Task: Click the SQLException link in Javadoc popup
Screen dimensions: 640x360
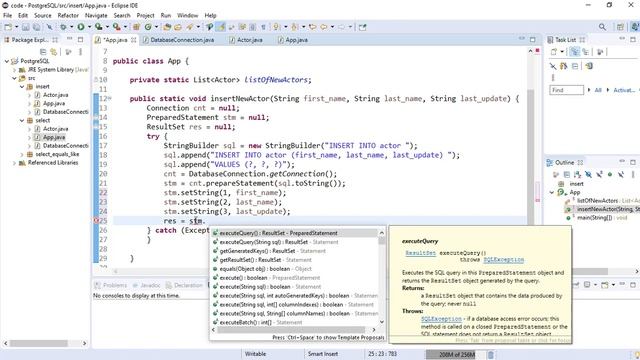Action: [x=503, y=260]
